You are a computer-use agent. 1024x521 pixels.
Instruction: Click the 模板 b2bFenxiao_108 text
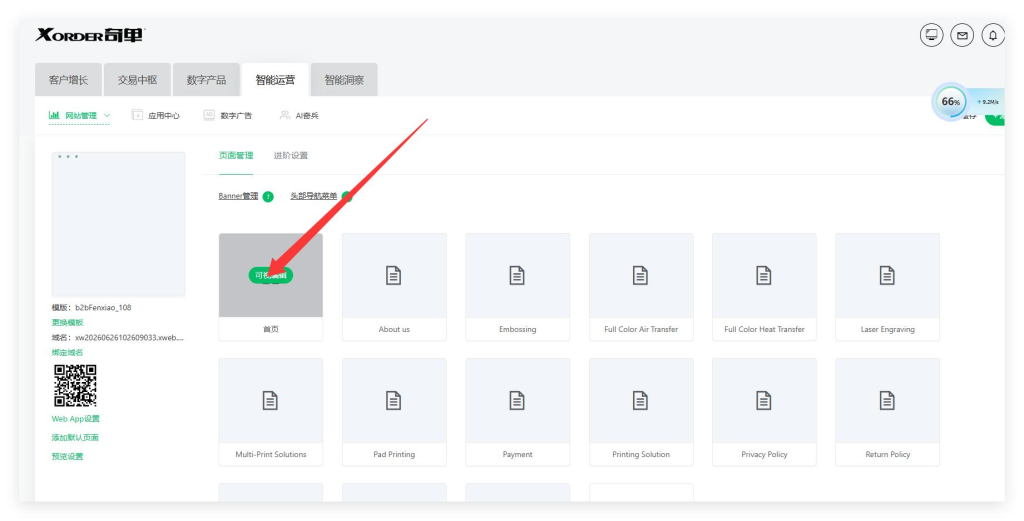[x=91, y=308]
